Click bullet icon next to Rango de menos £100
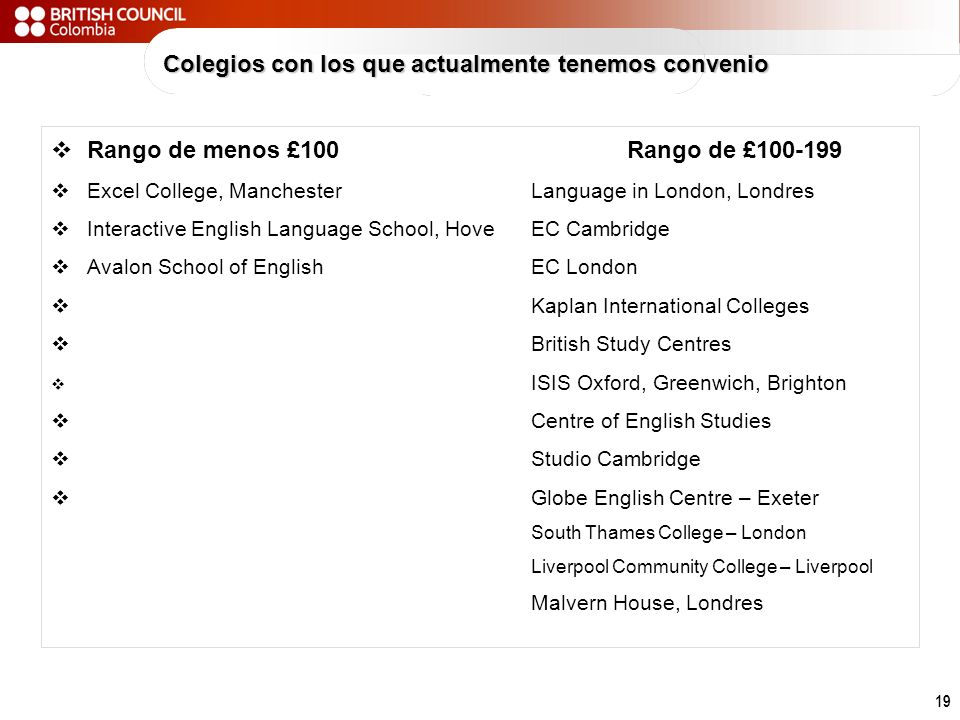 (x=61, y=149)
